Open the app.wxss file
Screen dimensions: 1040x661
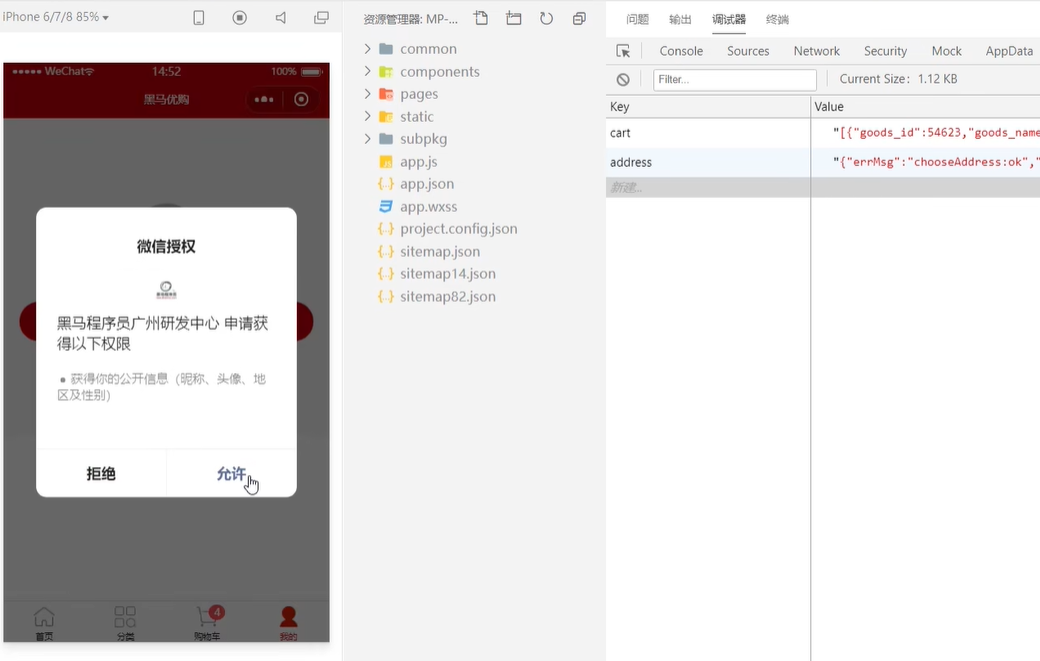[428, 206]
